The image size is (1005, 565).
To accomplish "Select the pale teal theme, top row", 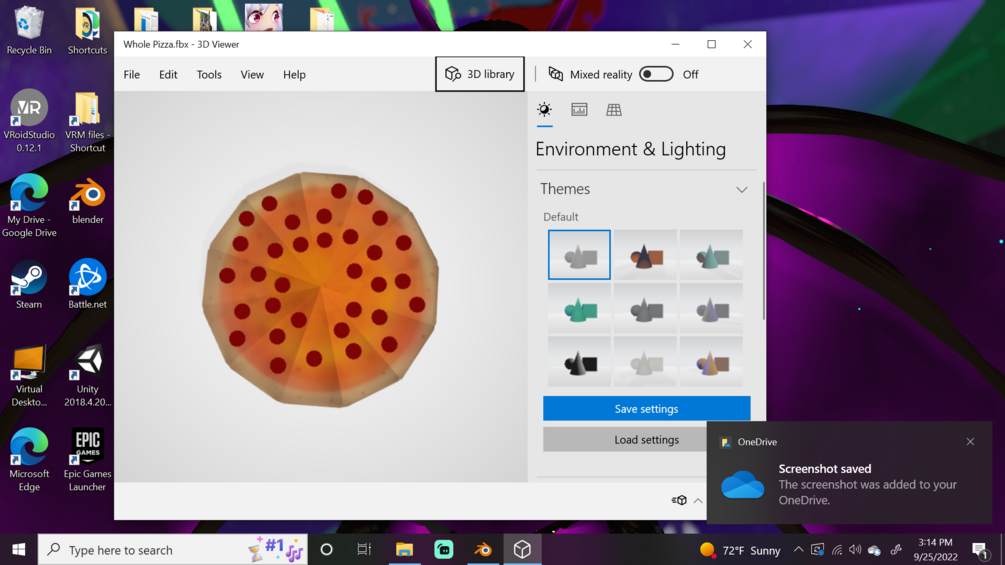I will (x=711, y=255).
